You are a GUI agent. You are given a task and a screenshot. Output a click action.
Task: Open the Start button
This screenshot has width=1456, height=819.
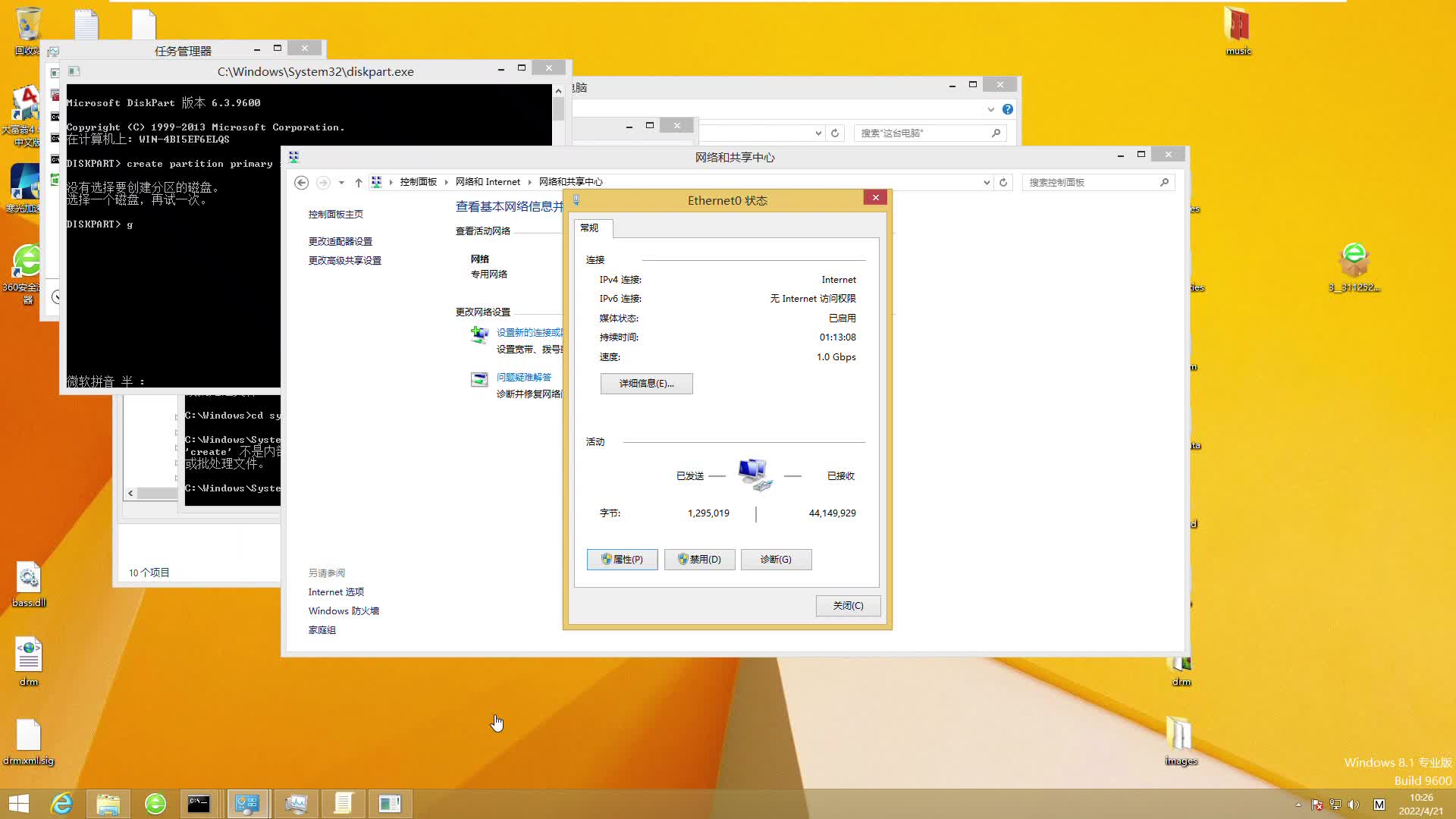(x=18, y=804)
